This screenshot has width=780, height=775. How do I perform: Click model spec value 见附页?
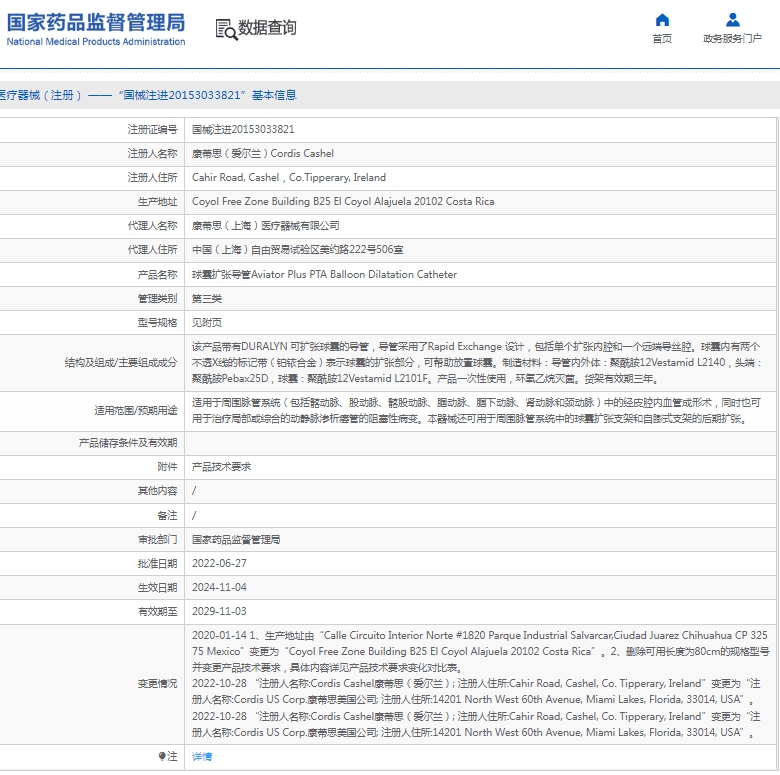[x=207, y=322]
